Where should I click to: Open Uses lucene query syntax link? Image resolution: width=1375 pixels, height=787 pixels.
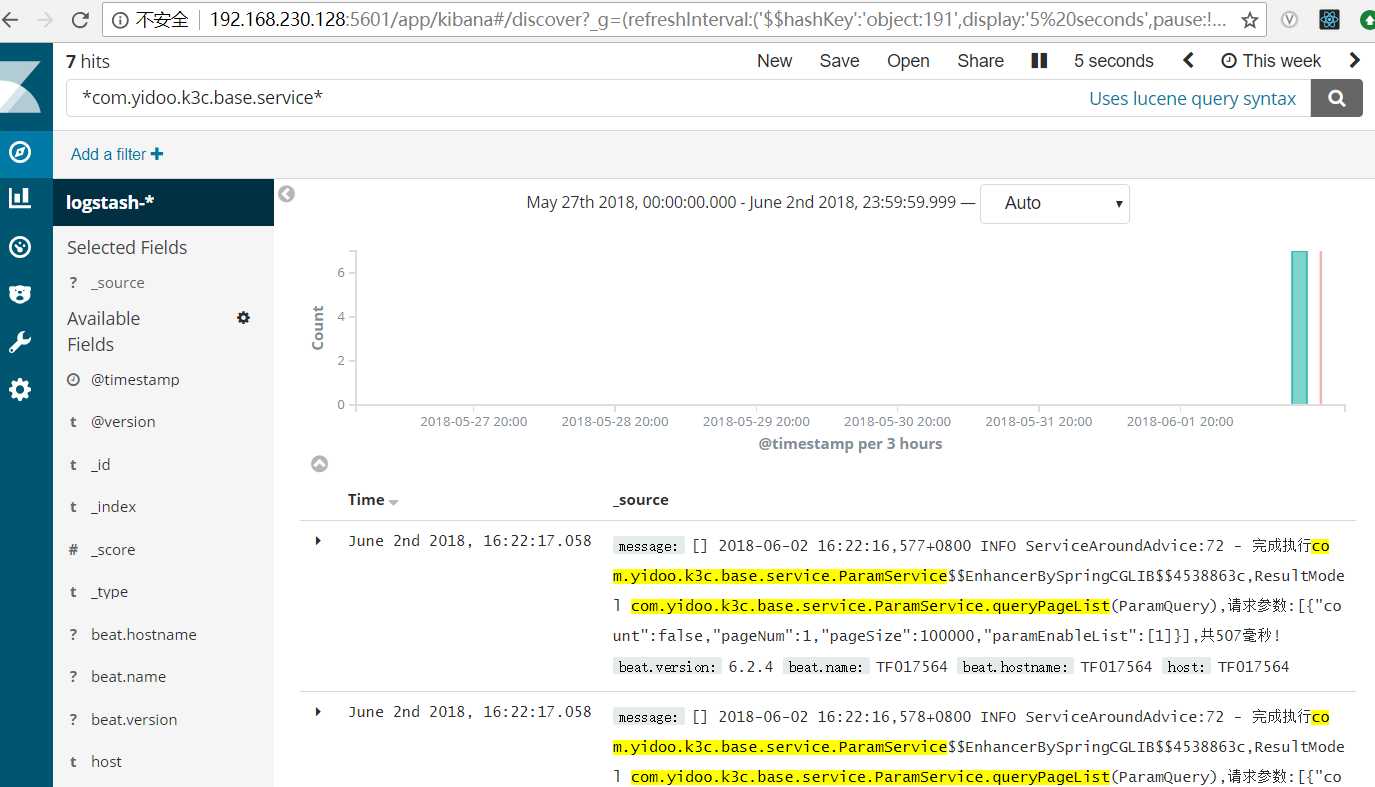(x=1192, y=99)
